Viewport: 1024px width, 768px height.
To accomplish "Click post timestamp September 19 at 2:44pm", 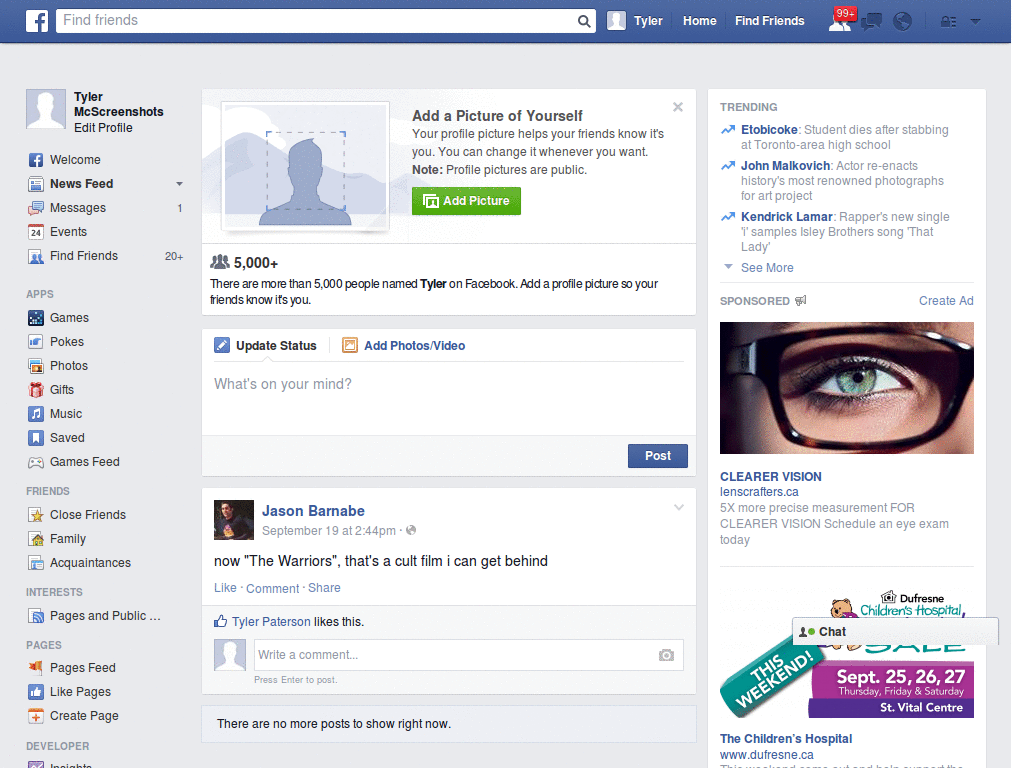I will coord(328,531).
